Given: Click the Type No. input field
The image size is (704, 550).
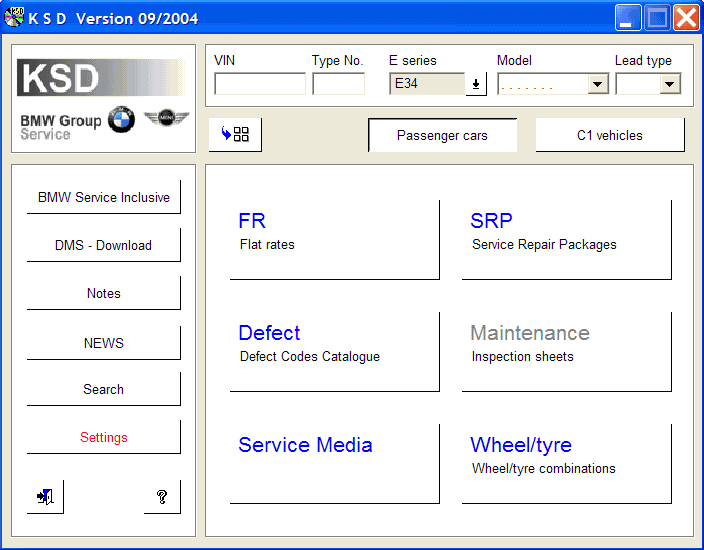Looking at the screenshot, I should [339, 84].
